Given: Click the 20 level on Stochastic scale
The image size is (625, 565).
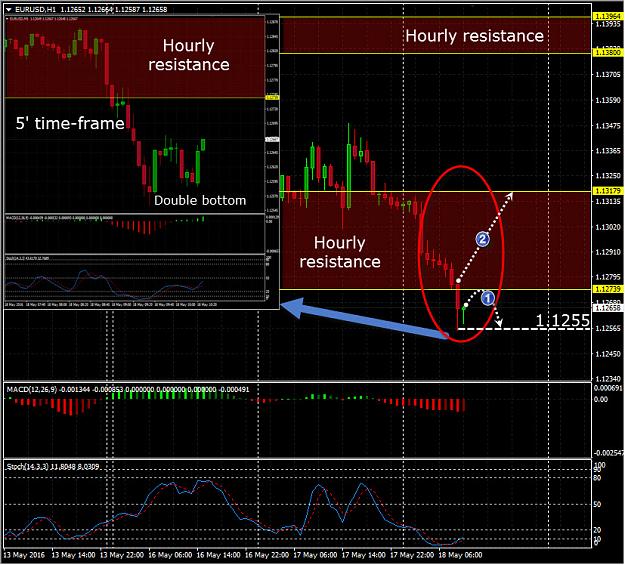Looking at the screenshot, I should 597,530.
